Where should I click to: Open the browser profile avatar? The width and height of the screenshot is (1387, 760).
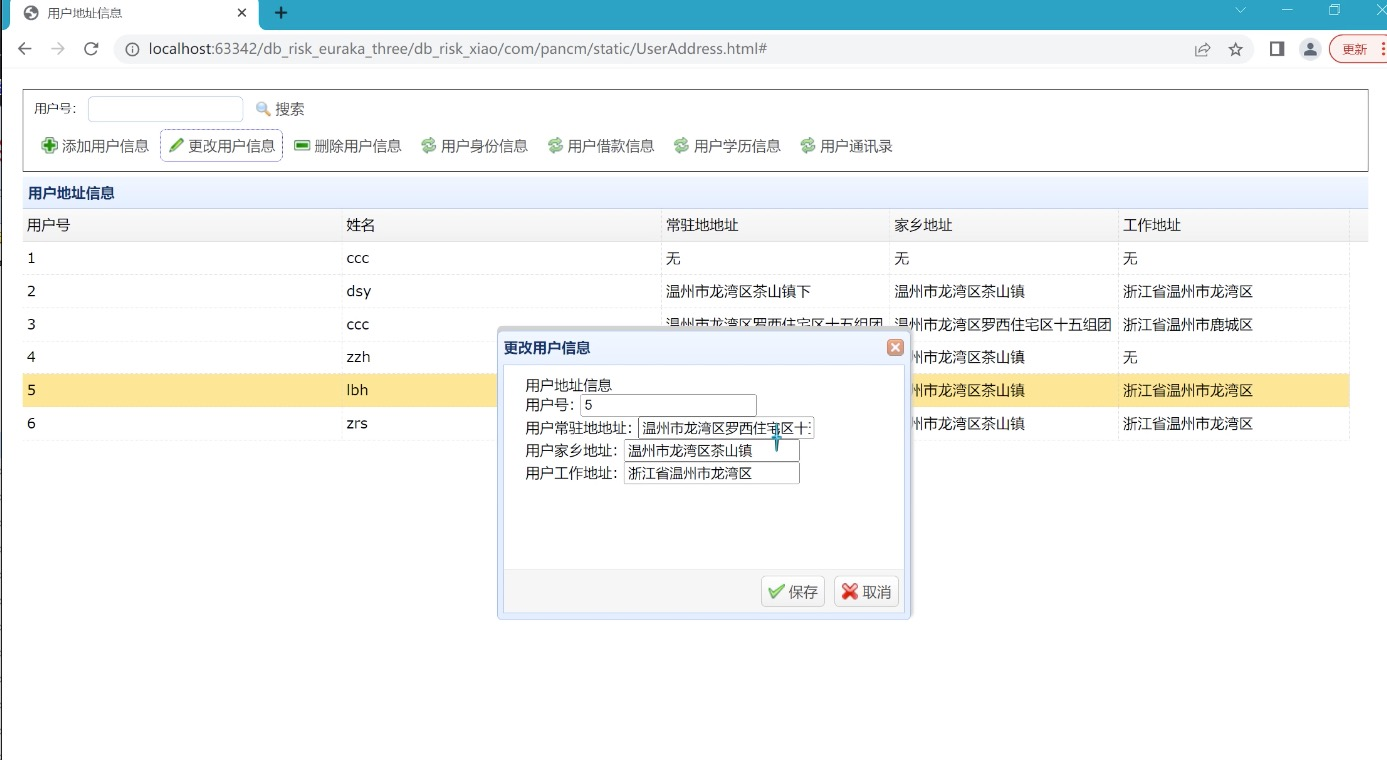click(x=1310, y=49)
